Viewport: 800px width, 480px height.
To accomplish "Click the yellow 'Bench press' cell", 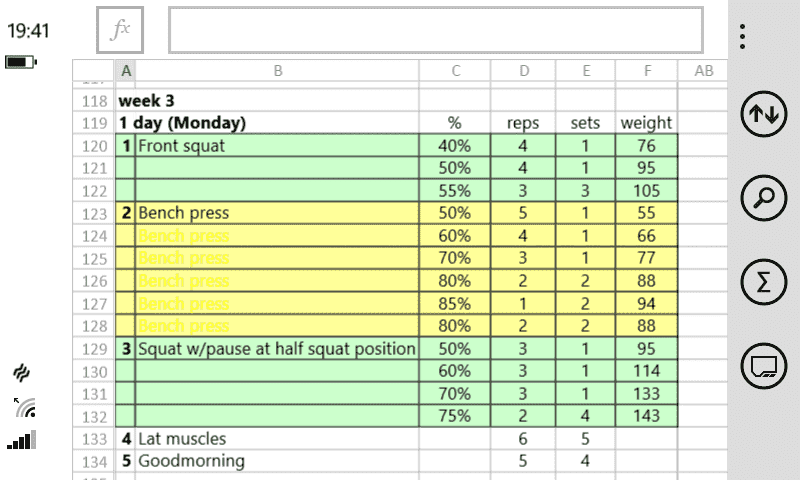I will [x=276, y=213].
